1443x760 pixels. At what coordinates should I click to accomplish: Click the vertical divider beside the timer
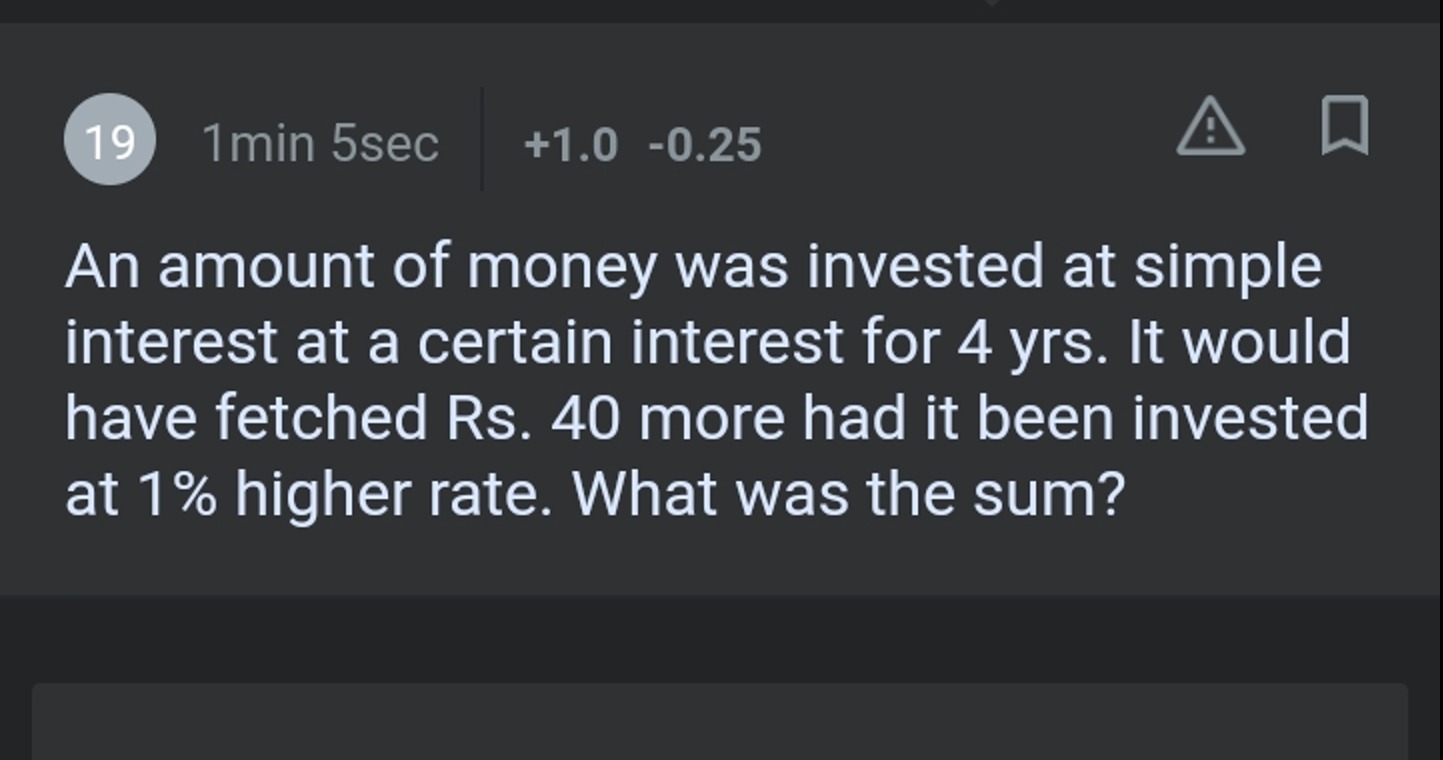[482, 139]
